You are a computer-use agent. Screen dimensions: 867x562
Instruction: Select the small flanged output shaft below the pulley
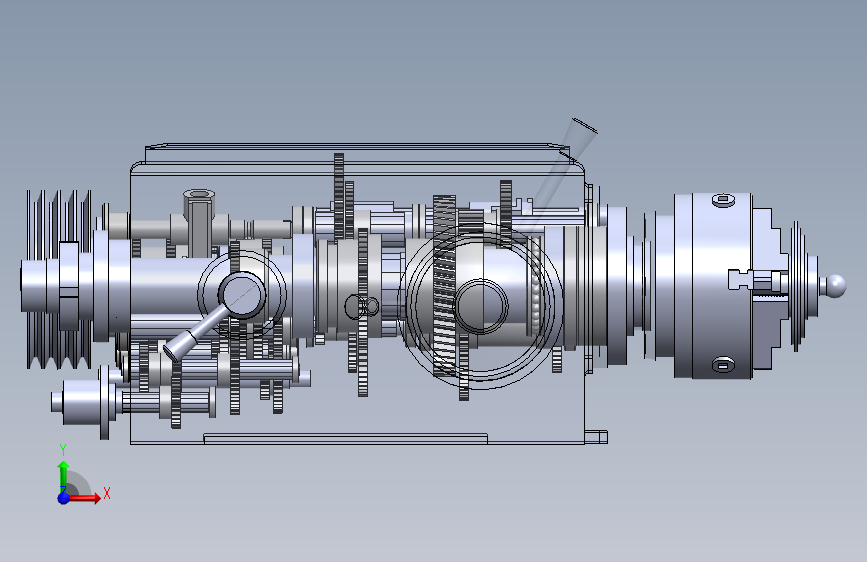pyautogui.click(x=83, y=403)
